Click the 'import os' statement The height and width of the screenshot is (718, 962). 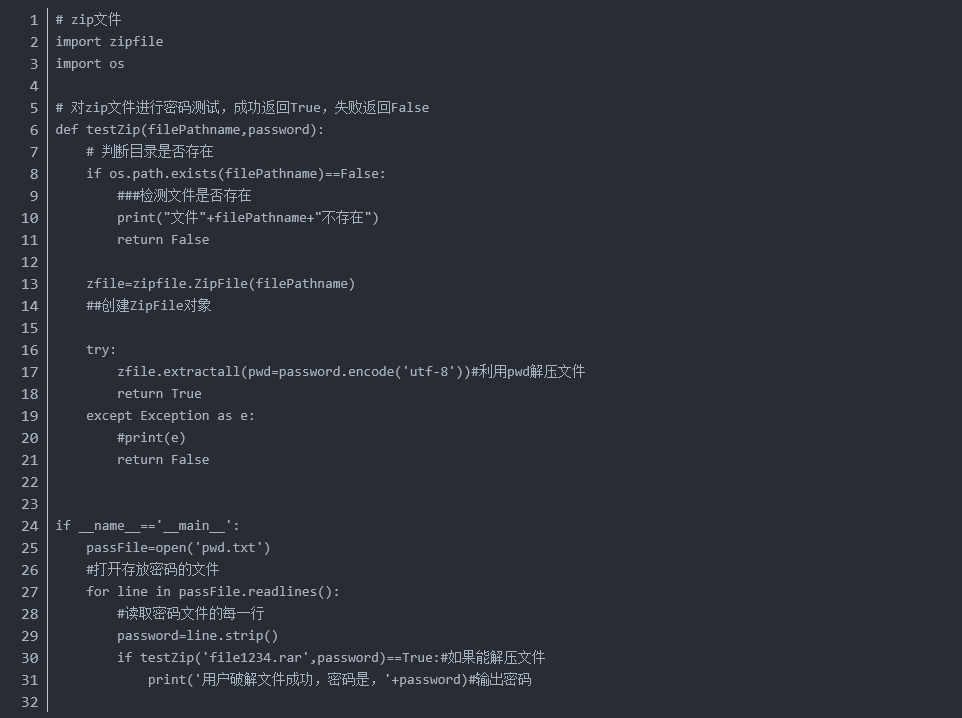[90, 64]
